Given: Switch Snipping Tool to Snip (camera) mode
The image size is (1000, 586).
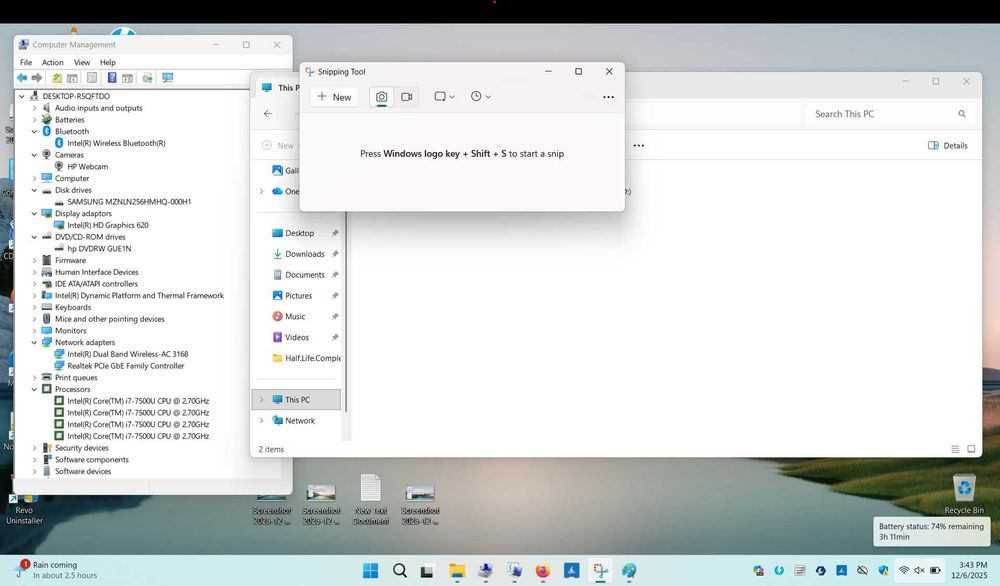Looking at the screenshot, I should pos(381,97).
